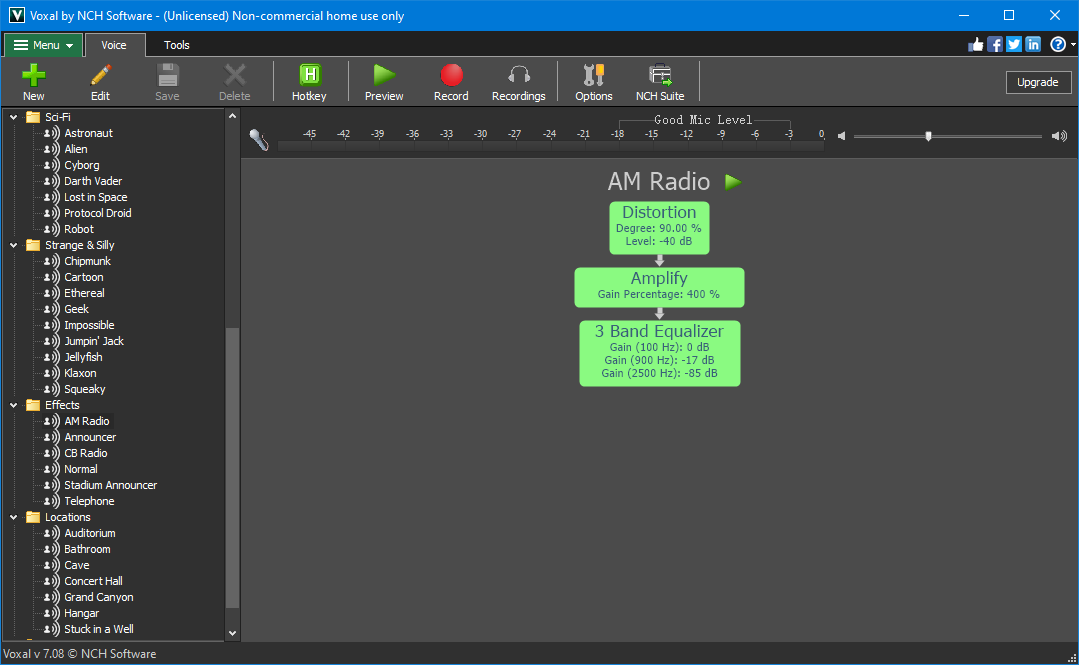This screenshot has height=665, width=1079.
Task: Play the AM Radio voice preview arrow
Action: [733, 182]
